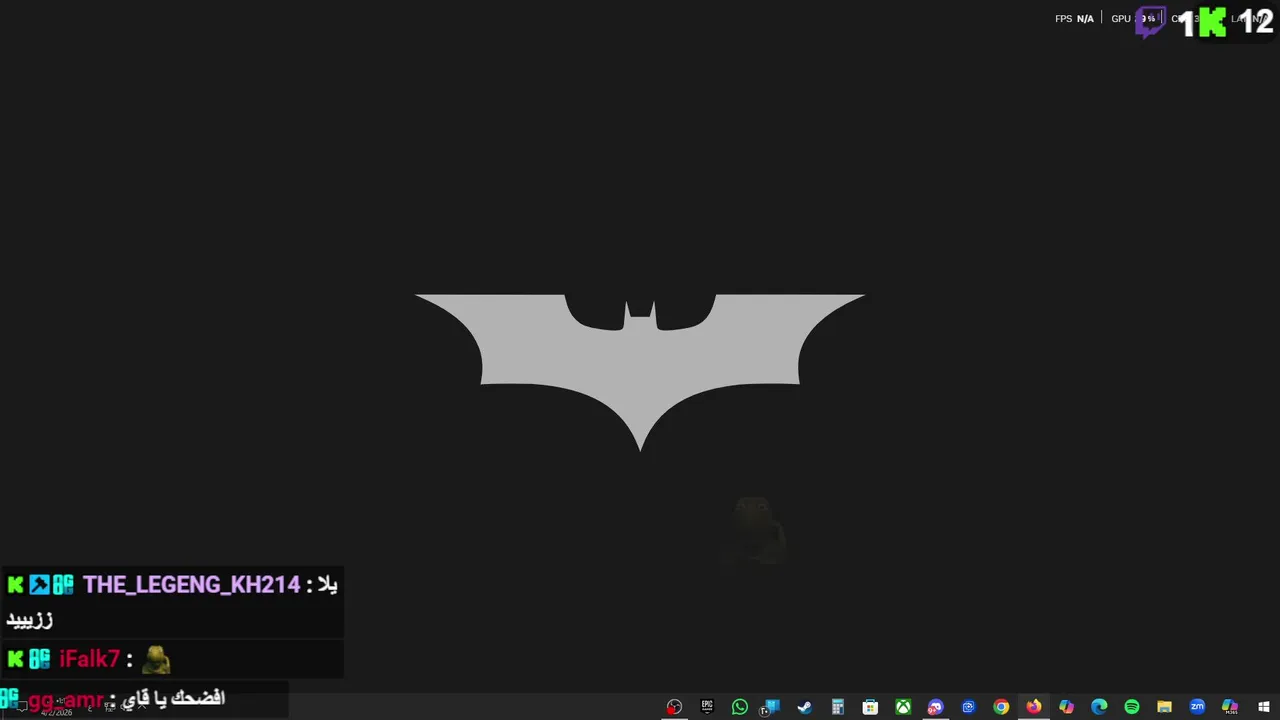Open File Explorer from the taskbar

coord(1164,707)
